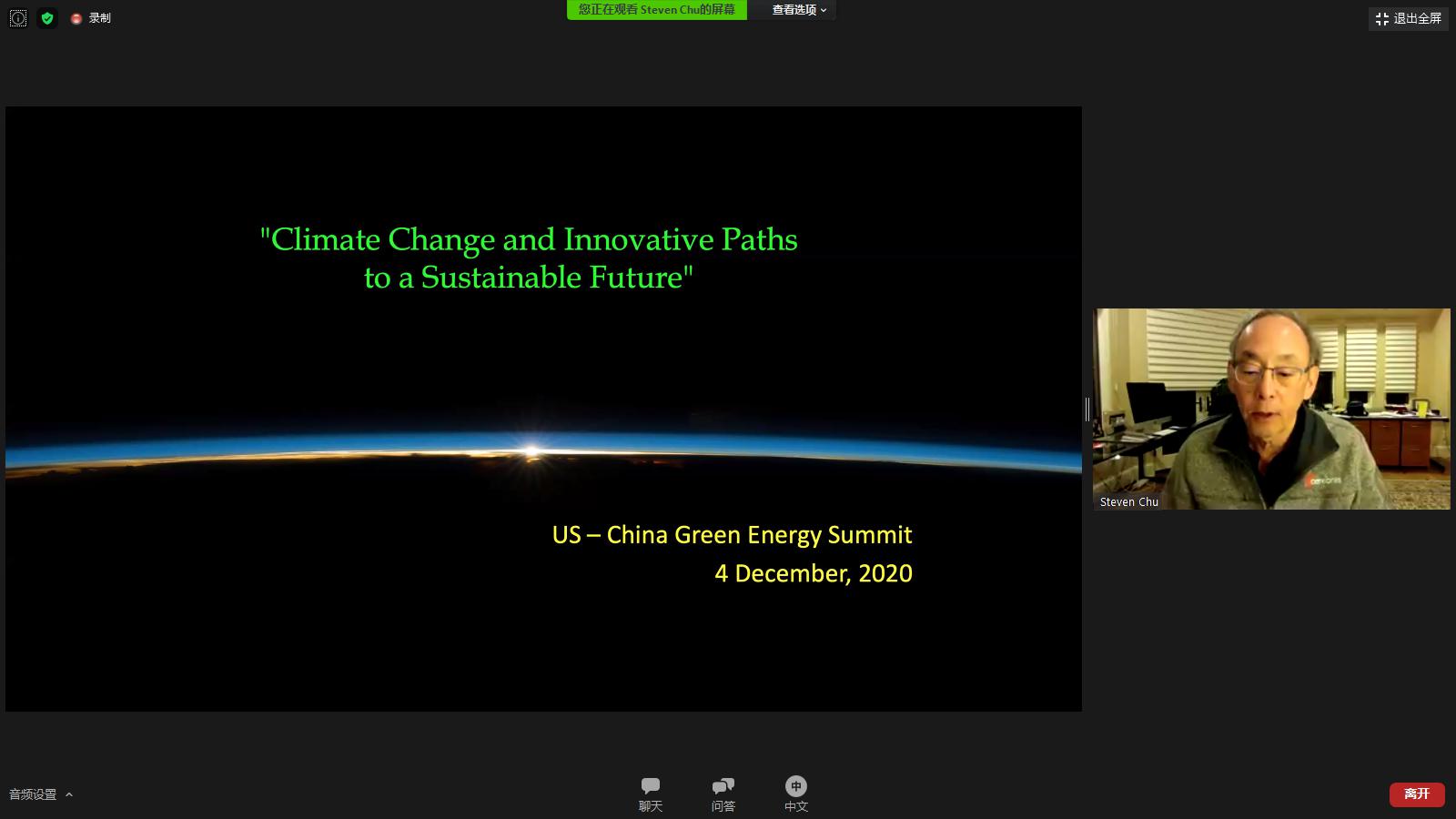Open the meeting information icon

coord(17,18)
